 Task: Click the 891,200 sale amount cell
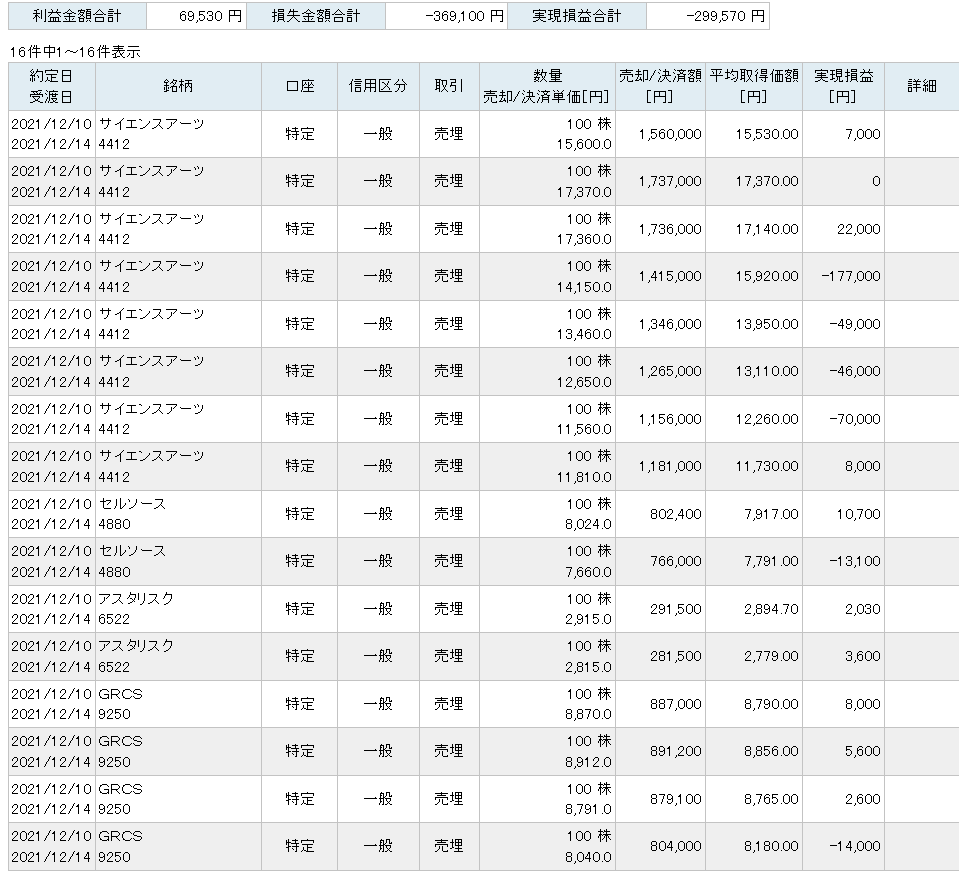pyautogui.click(x=660, y=751)
